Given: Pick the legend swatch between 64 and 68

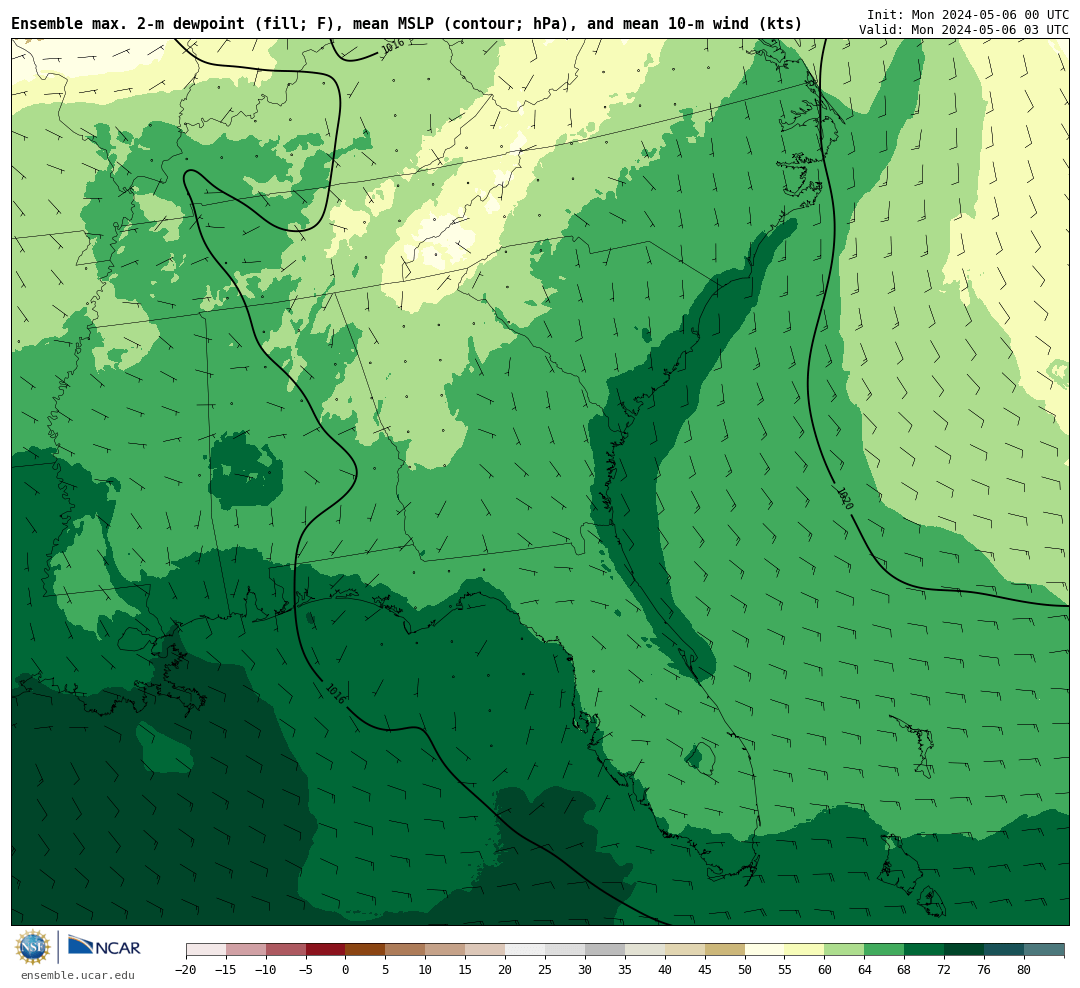Looking at the screenshot, I should click(884, 950).
